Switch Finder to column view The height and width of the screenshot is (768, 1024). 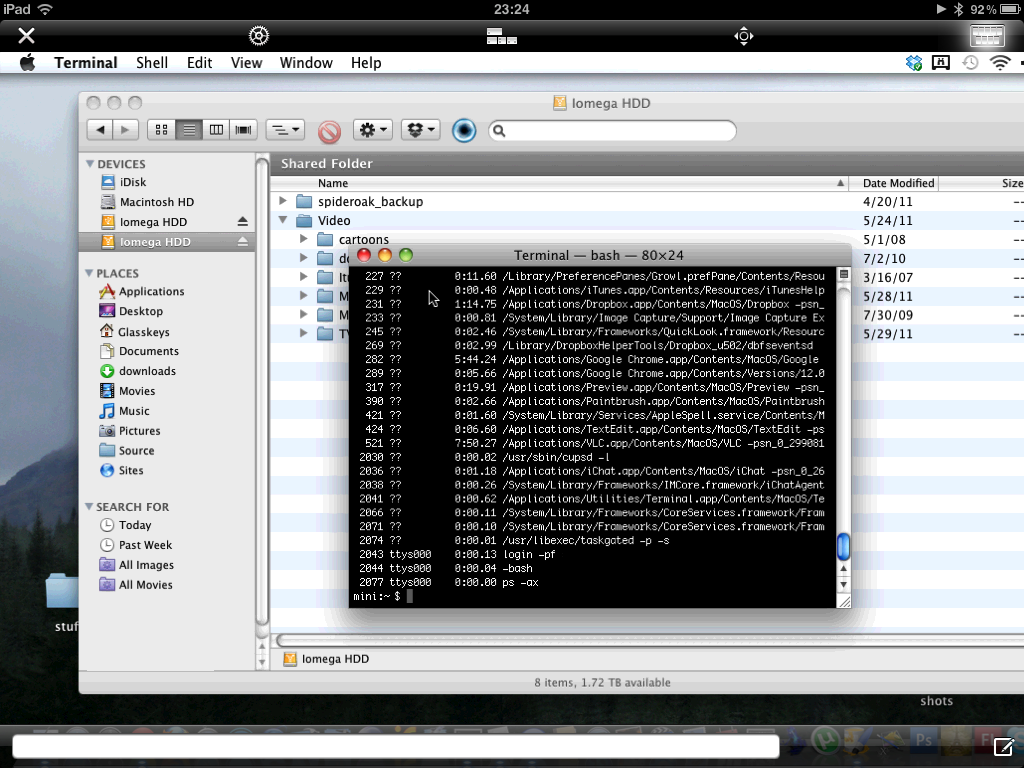pos(215,130)
